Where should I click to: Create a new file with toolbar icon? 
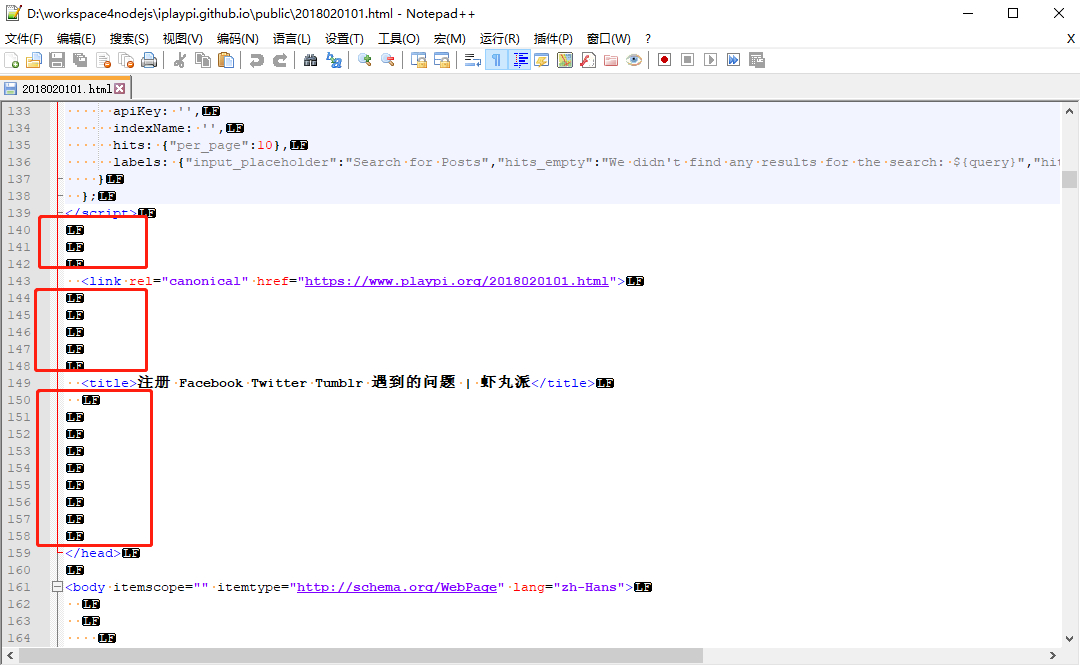12,61
